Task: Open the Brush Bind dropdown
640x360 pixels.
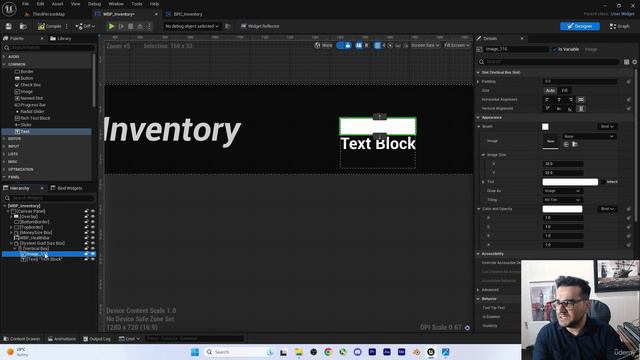Action: tap(607, 127)
